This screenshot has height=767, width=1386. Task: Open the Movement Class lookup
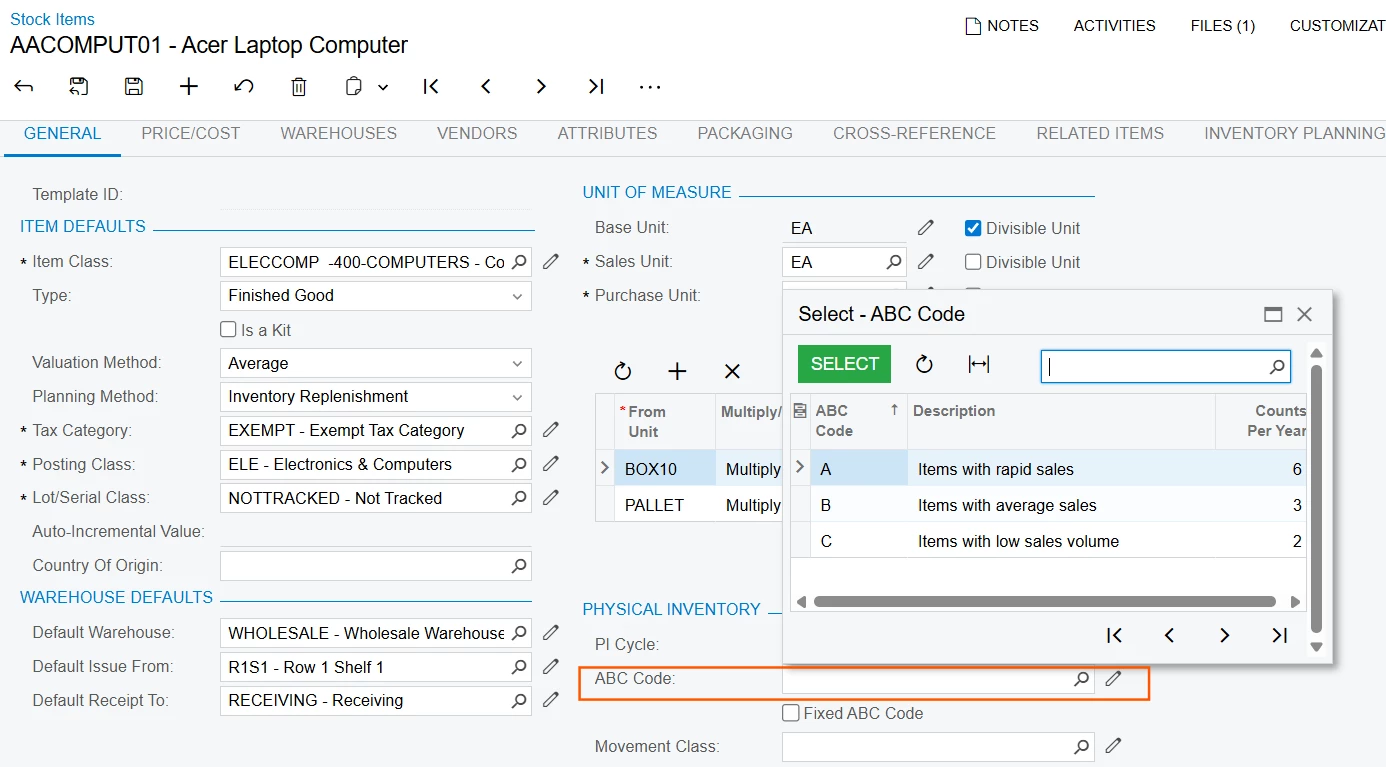pos(1081,746)
